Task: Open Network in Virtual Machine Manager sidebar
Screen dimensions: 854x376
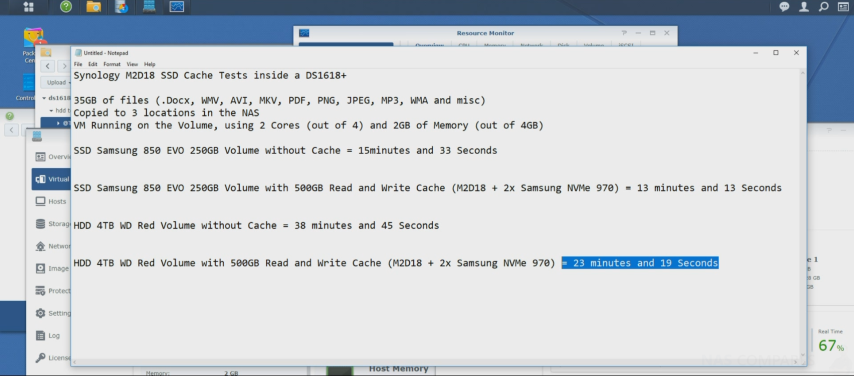Action: click(52, 246)
